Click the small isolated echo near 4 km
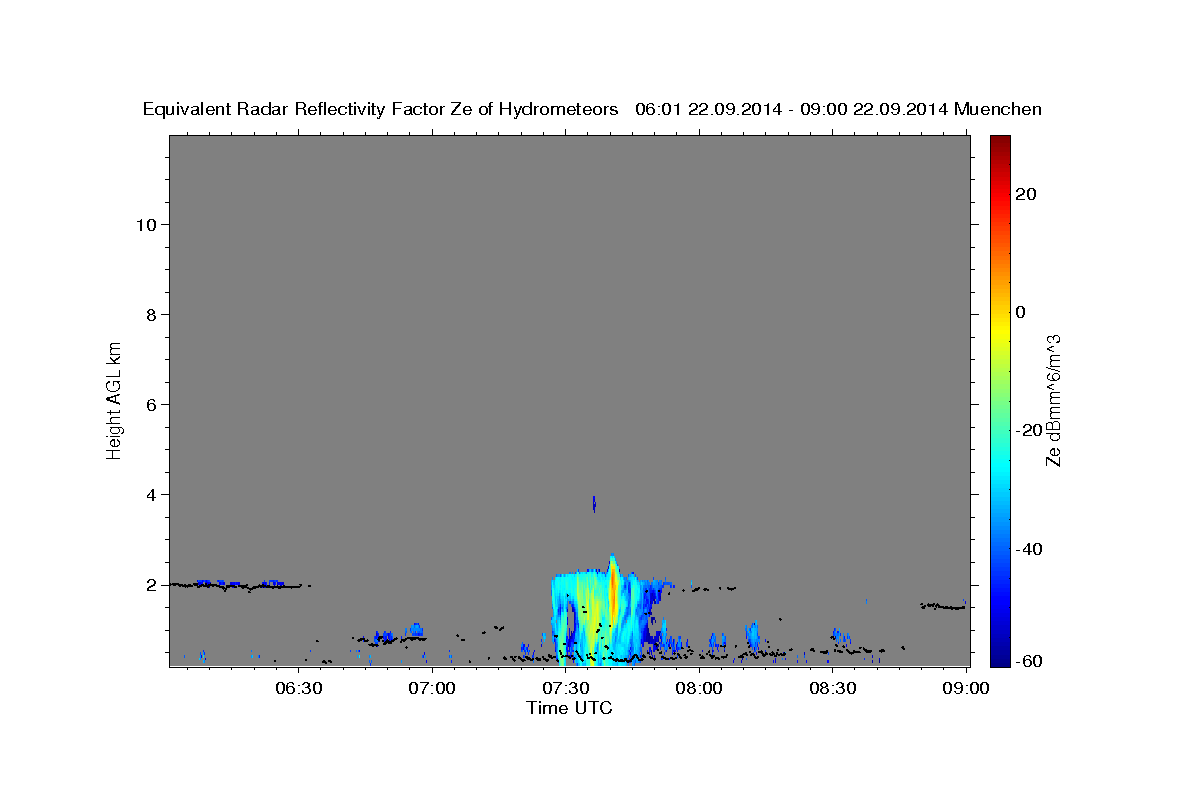Viewport: 1200px width, 800px height. [x=594, y=504]
